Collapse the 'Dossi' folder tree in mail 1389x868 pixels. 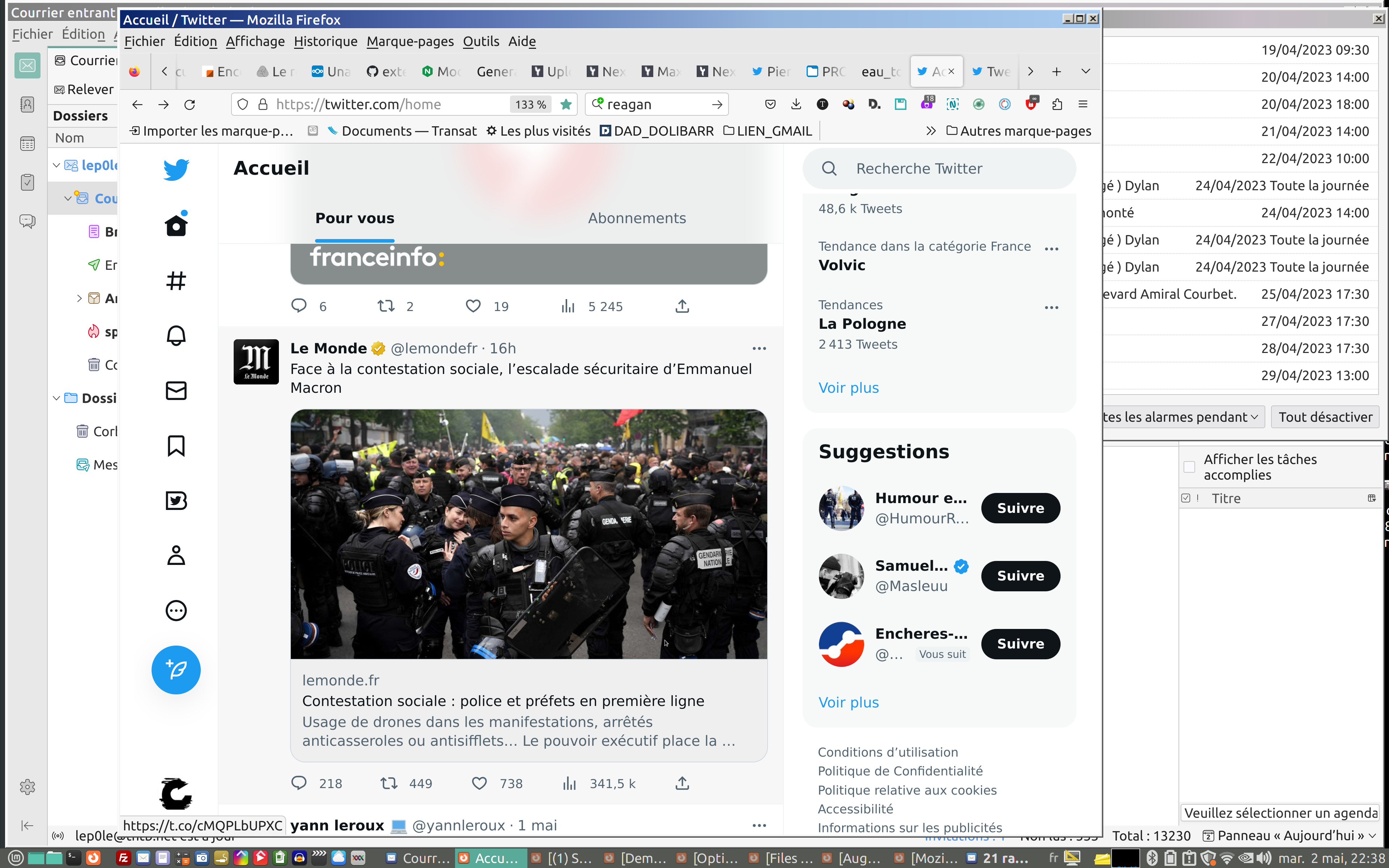point(56,398)
